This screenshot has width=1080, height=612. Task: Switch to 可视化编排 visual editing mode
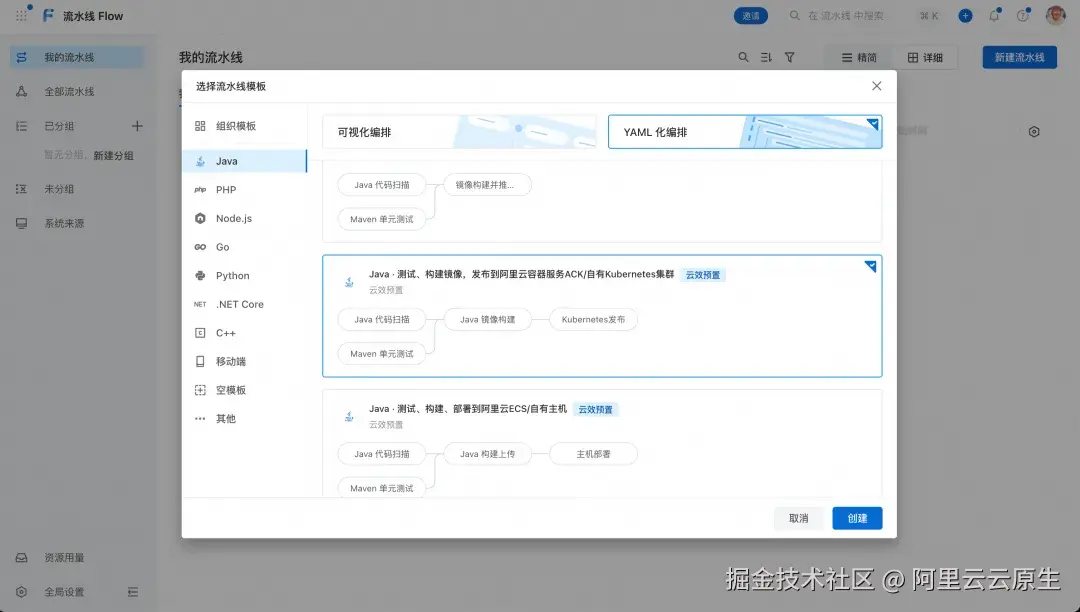[459, 131]
